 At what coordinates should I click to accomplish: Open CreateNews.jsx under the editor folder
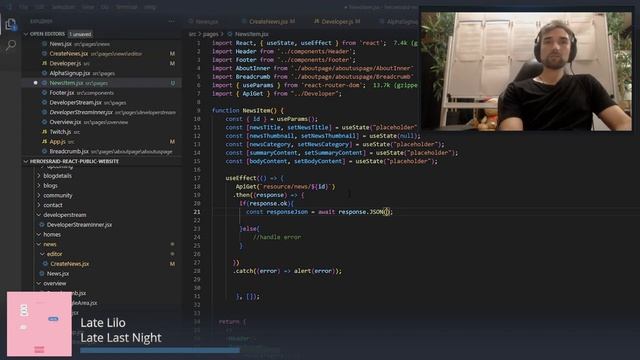click(x=69, y=264)
